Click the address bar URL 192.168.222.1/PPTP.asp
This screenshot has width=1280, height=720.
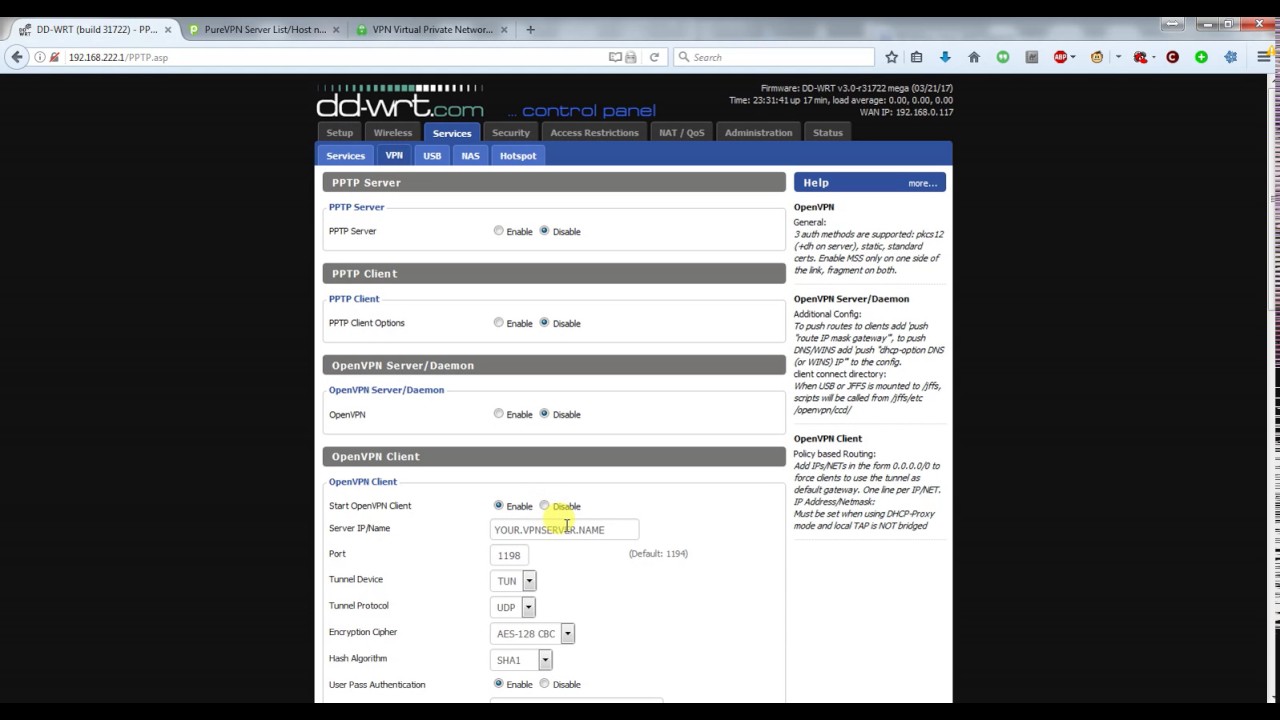[x=118, y=57]
